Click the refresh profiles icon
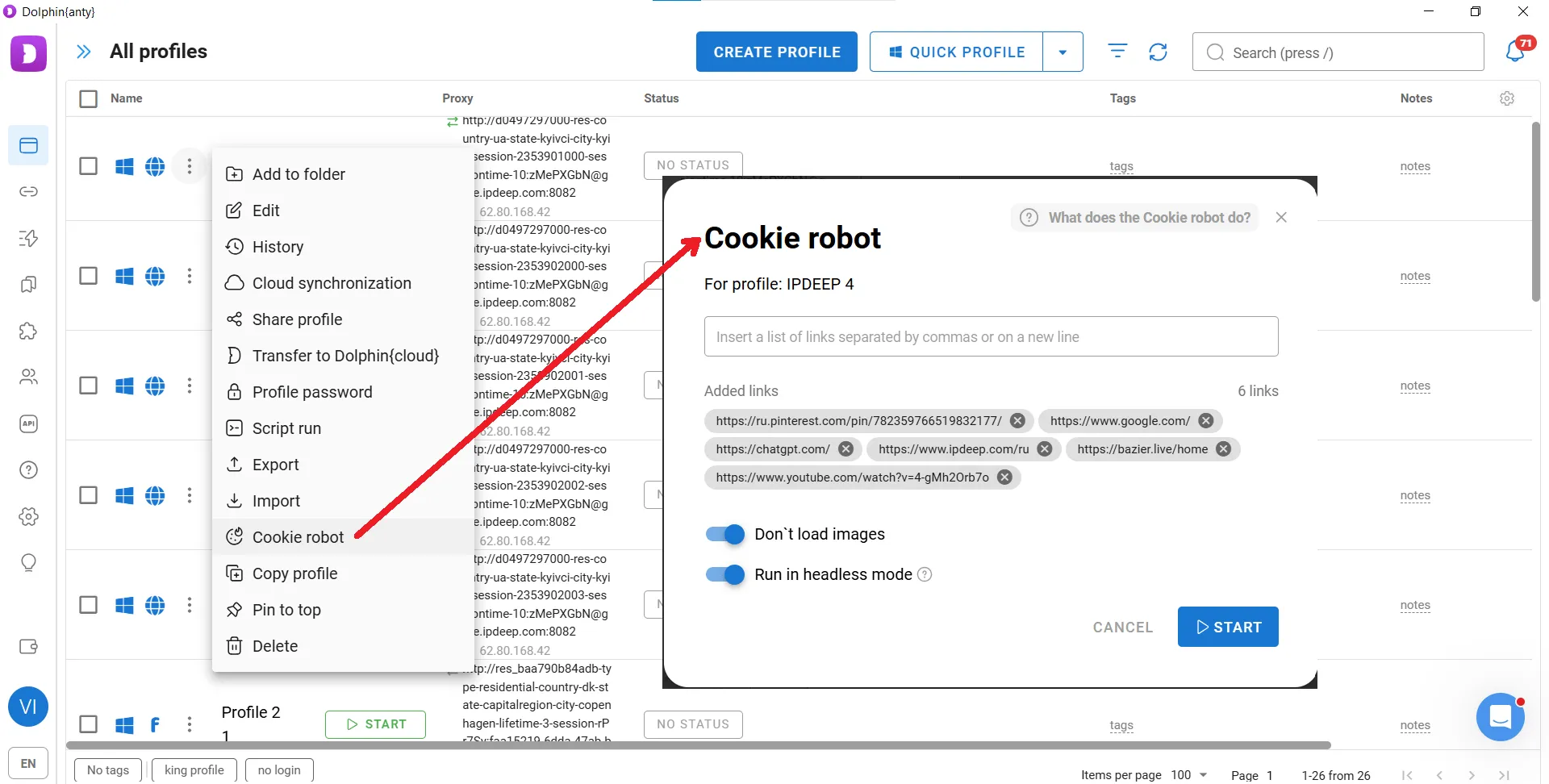The image size is (1549, 784). [1158, 52]
